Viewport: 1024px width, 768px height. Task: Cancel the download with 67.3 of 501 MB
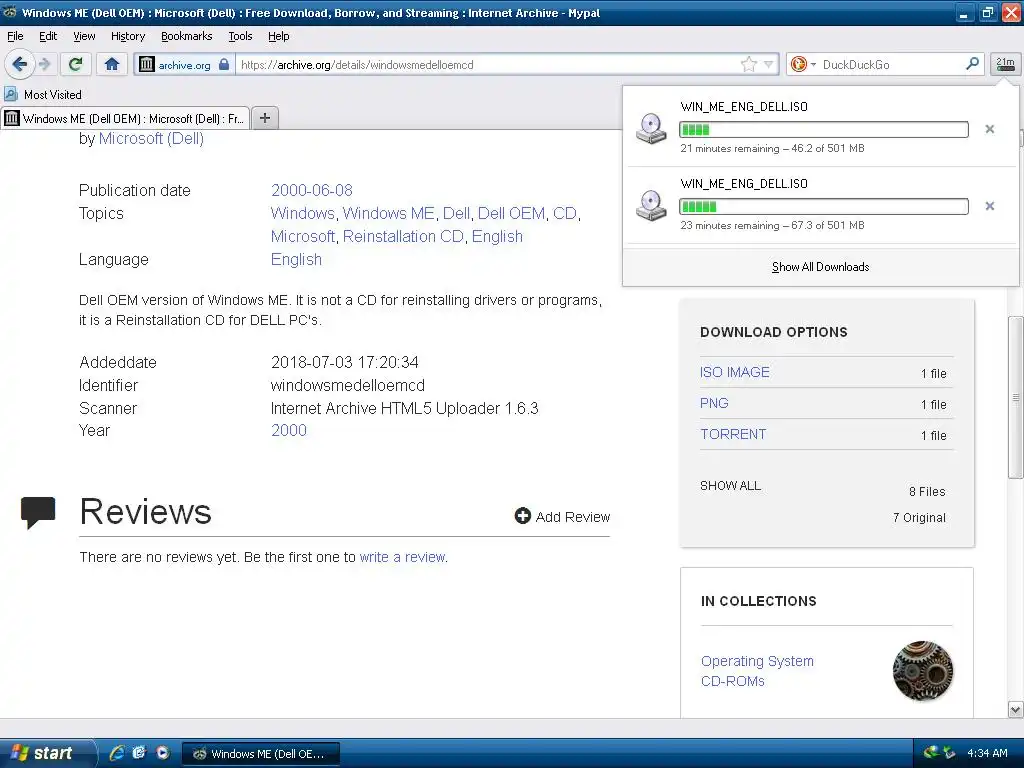tap(990, 206)
